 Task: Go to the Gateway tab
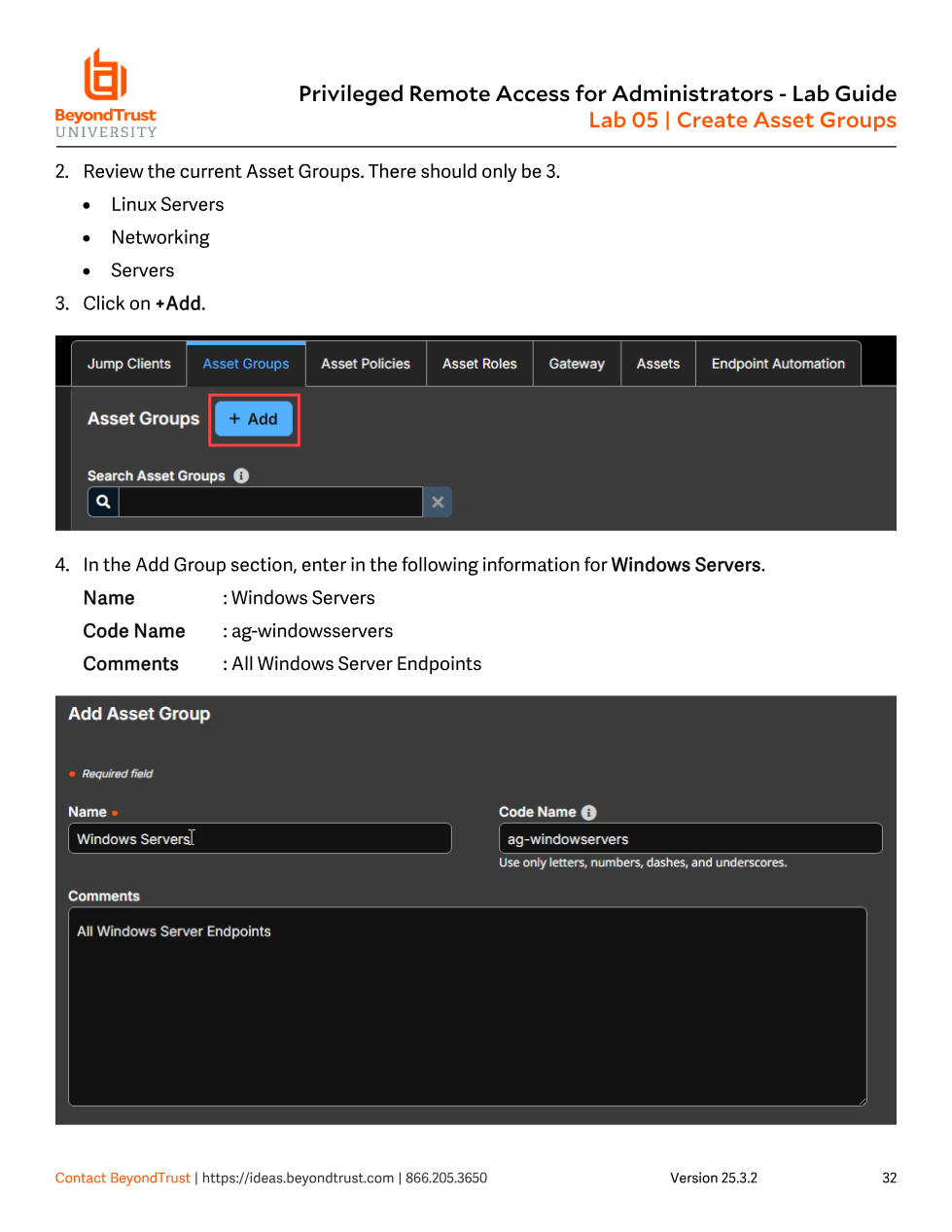tap(577, 364)
